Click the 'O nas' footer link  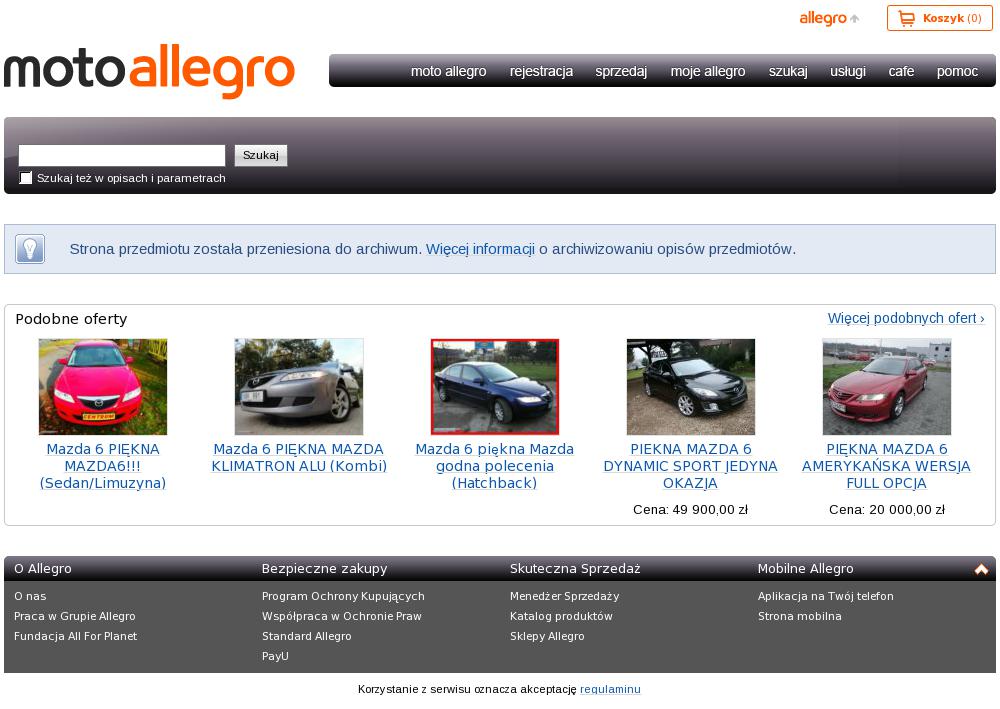[x=30, y=597]
